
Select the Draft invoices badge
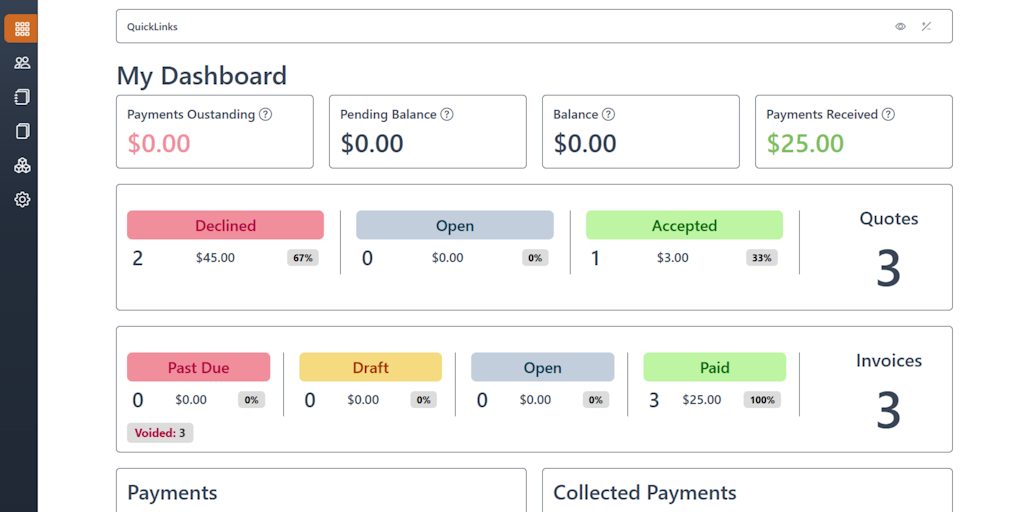tap(371, 367)
